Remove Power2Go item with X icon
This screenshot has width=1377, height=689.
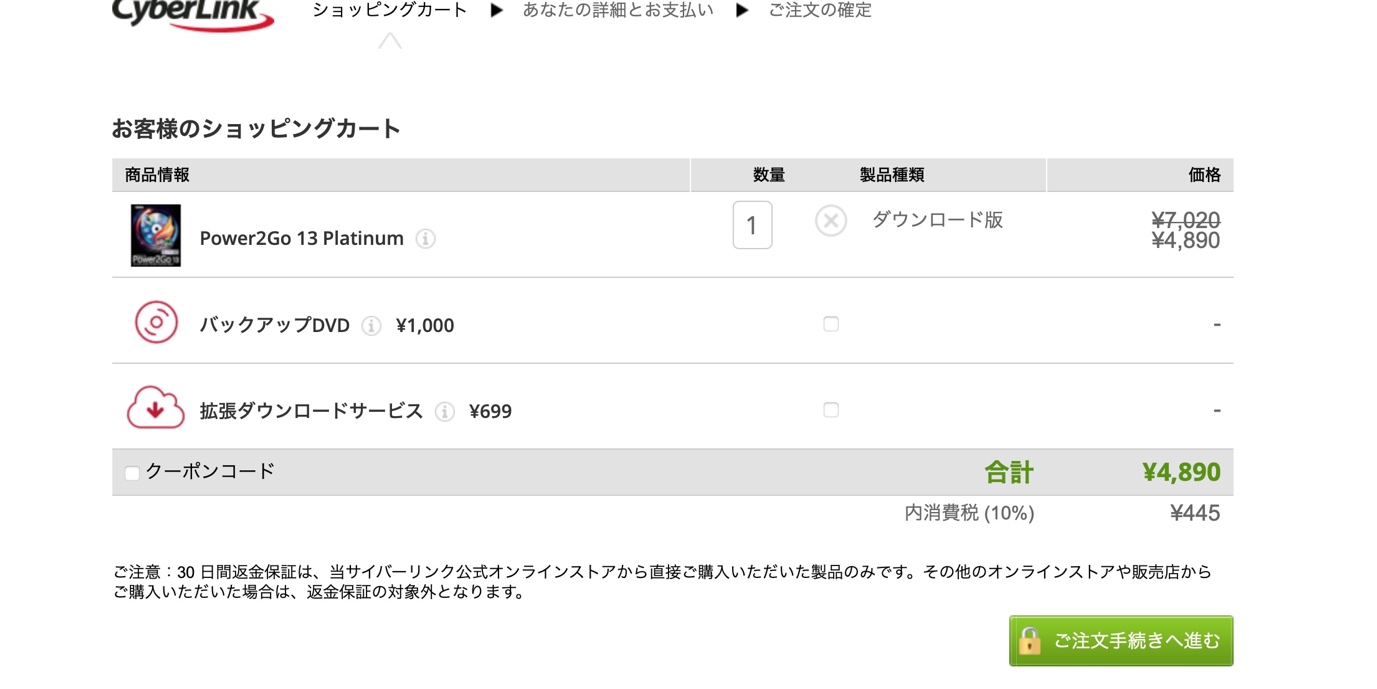point(831,220)
